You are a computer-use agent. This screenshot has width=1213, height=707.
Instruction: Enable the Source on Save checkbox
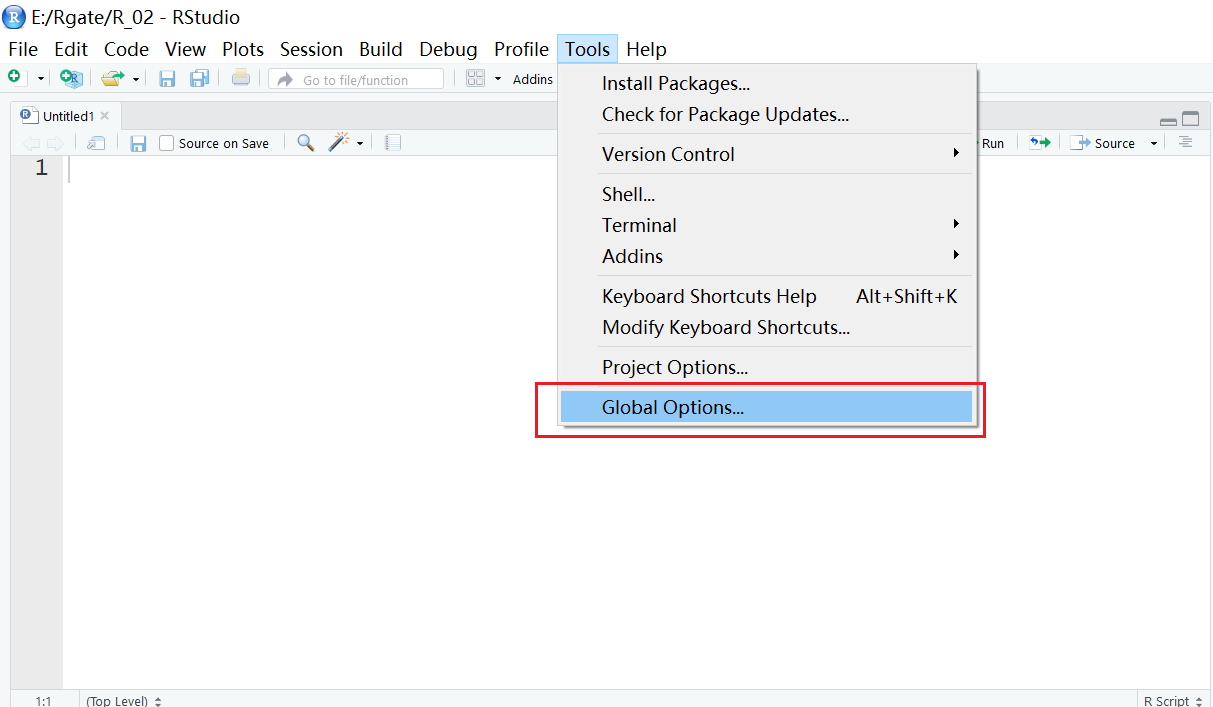click(166, 143)
